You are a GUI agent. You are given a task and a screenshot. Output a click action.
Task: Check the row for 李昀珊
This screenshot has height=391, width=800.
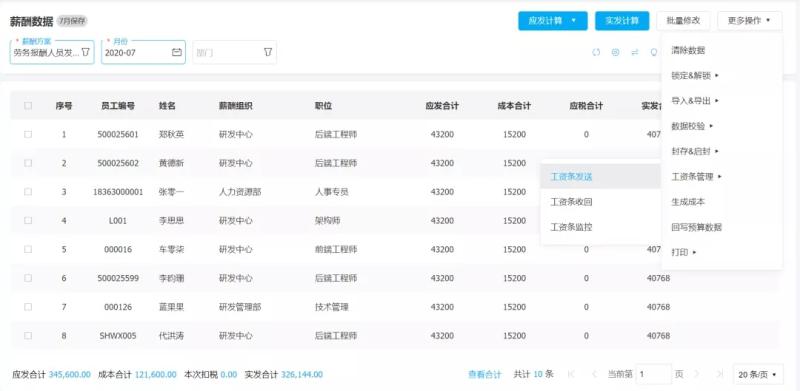pyautogui.click(x=28, y=278)
